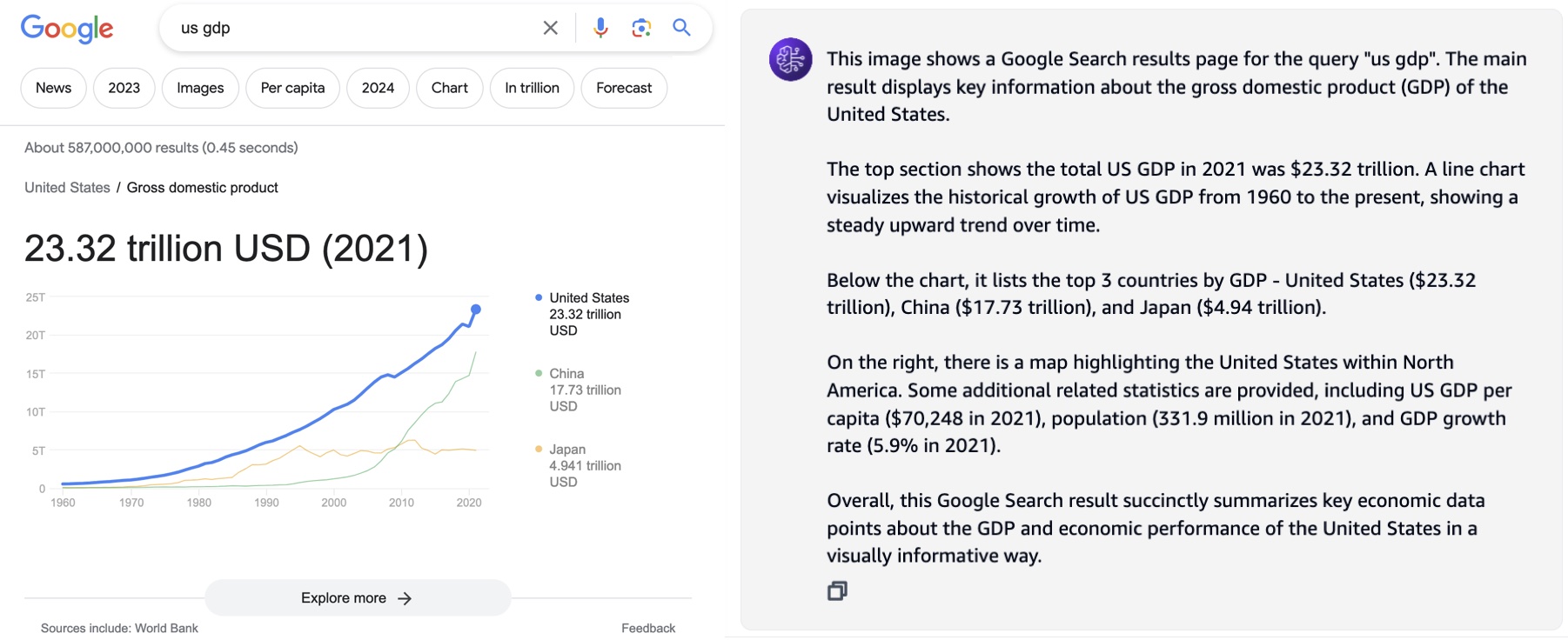Image resolution: width=1568 pixels, height=640 pixels.
Task: Open Google Lens image search icon
Action: [x=641, y=28]
